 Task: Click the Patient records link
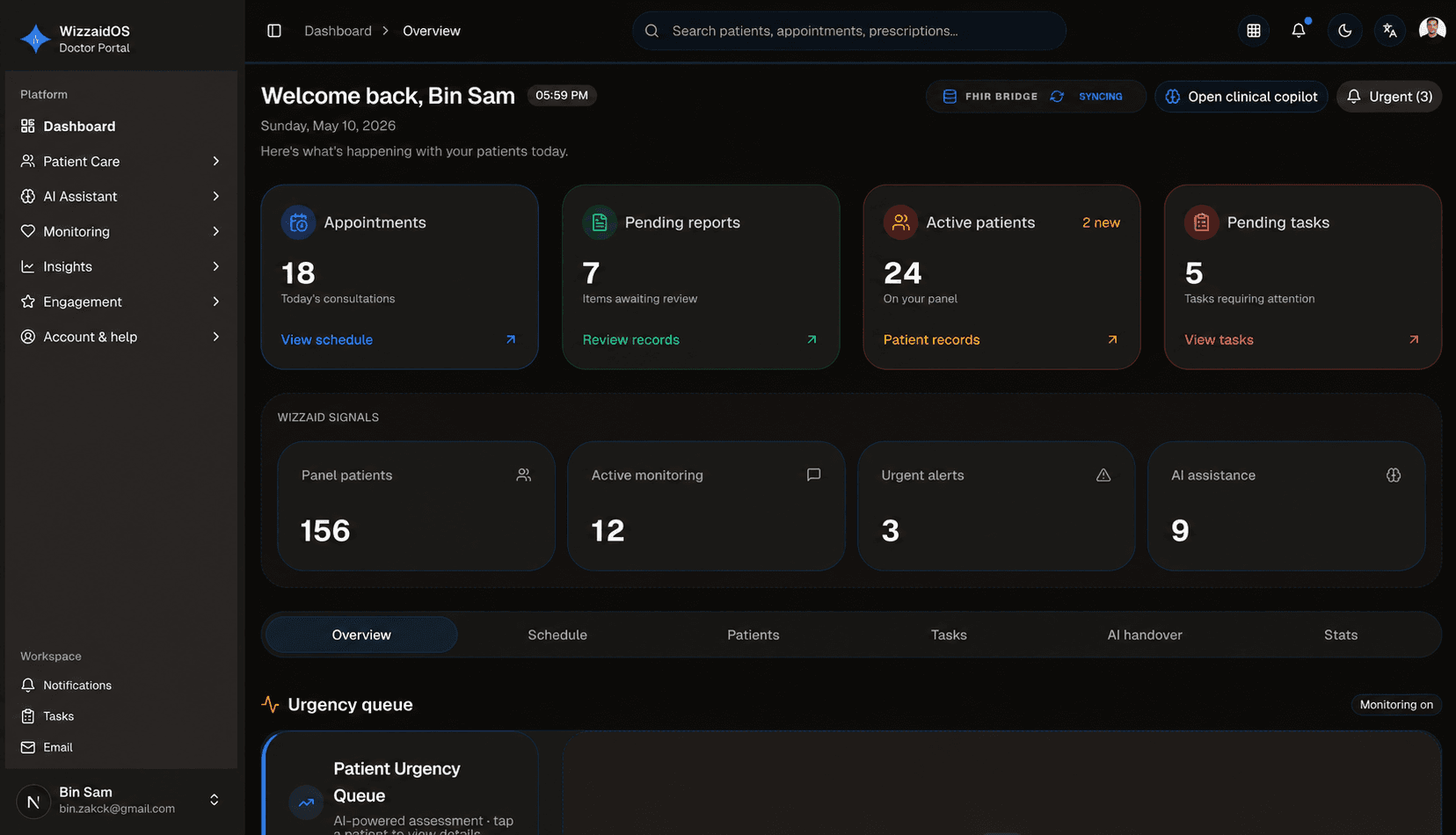tap(931, 339)
